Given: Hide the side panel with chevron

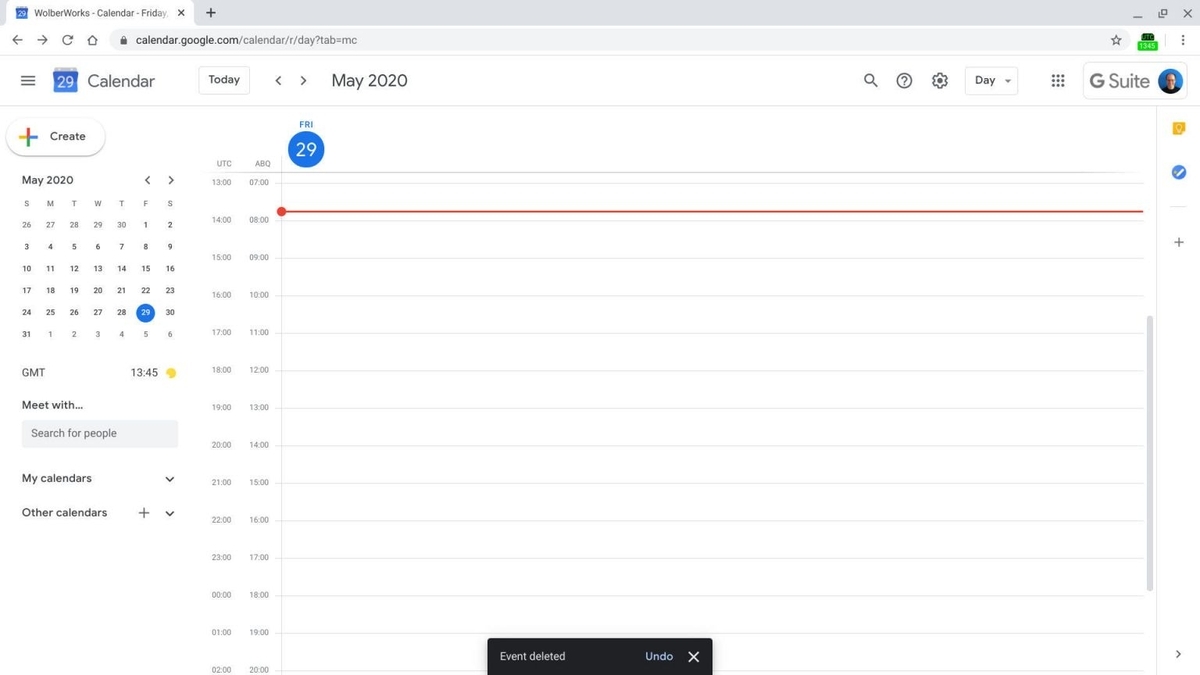Looking at the screenshot, I should pos(1178,654).
